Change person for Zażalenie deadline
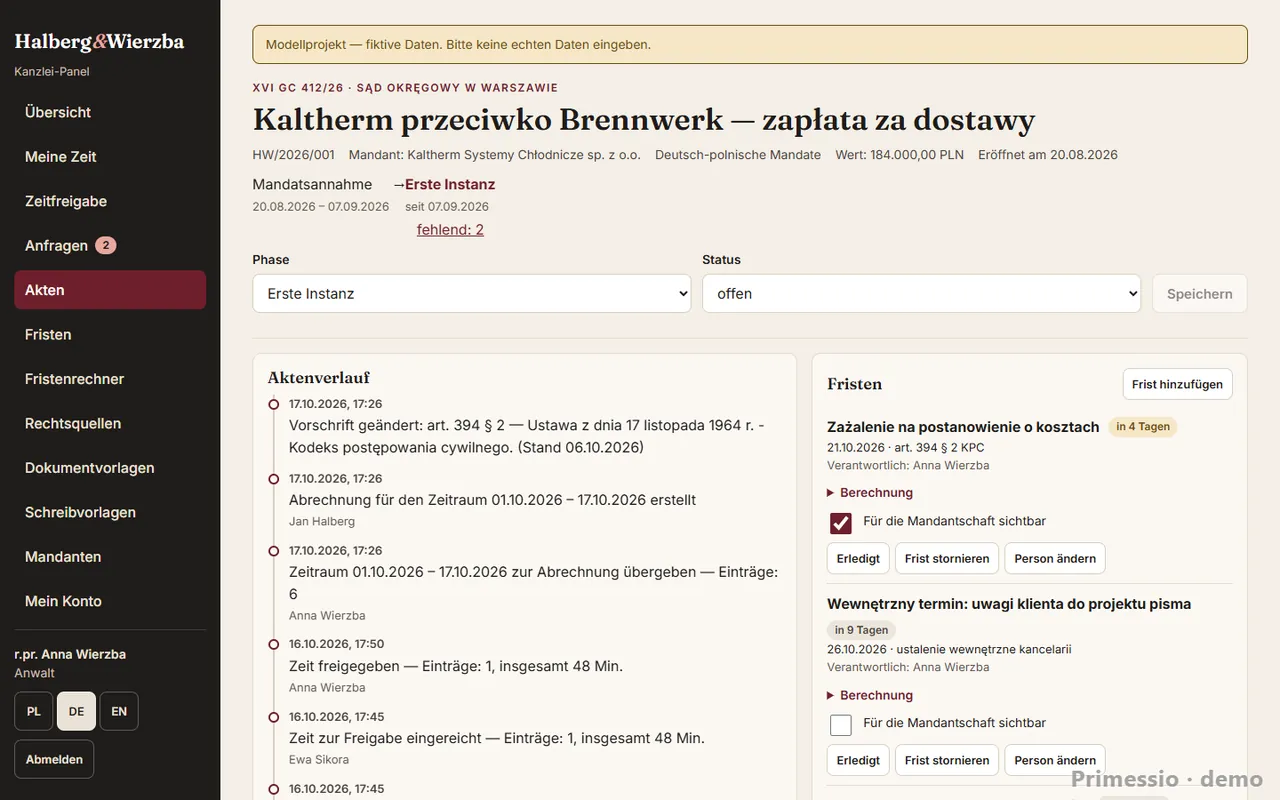This screenshot has height=800, width=1280. [1055, 559]
